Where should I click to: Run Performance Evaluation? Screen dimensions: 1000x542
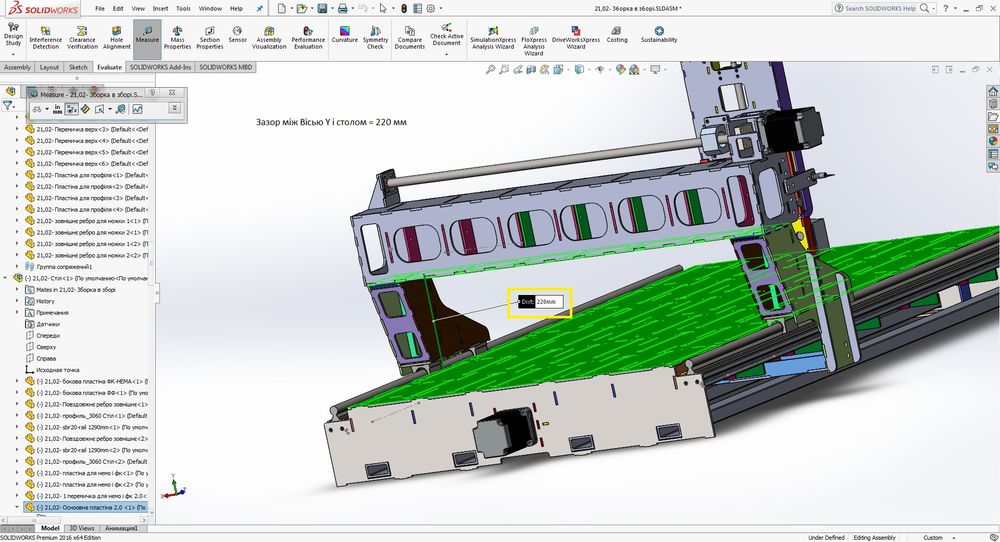click(x=308, y=38)
